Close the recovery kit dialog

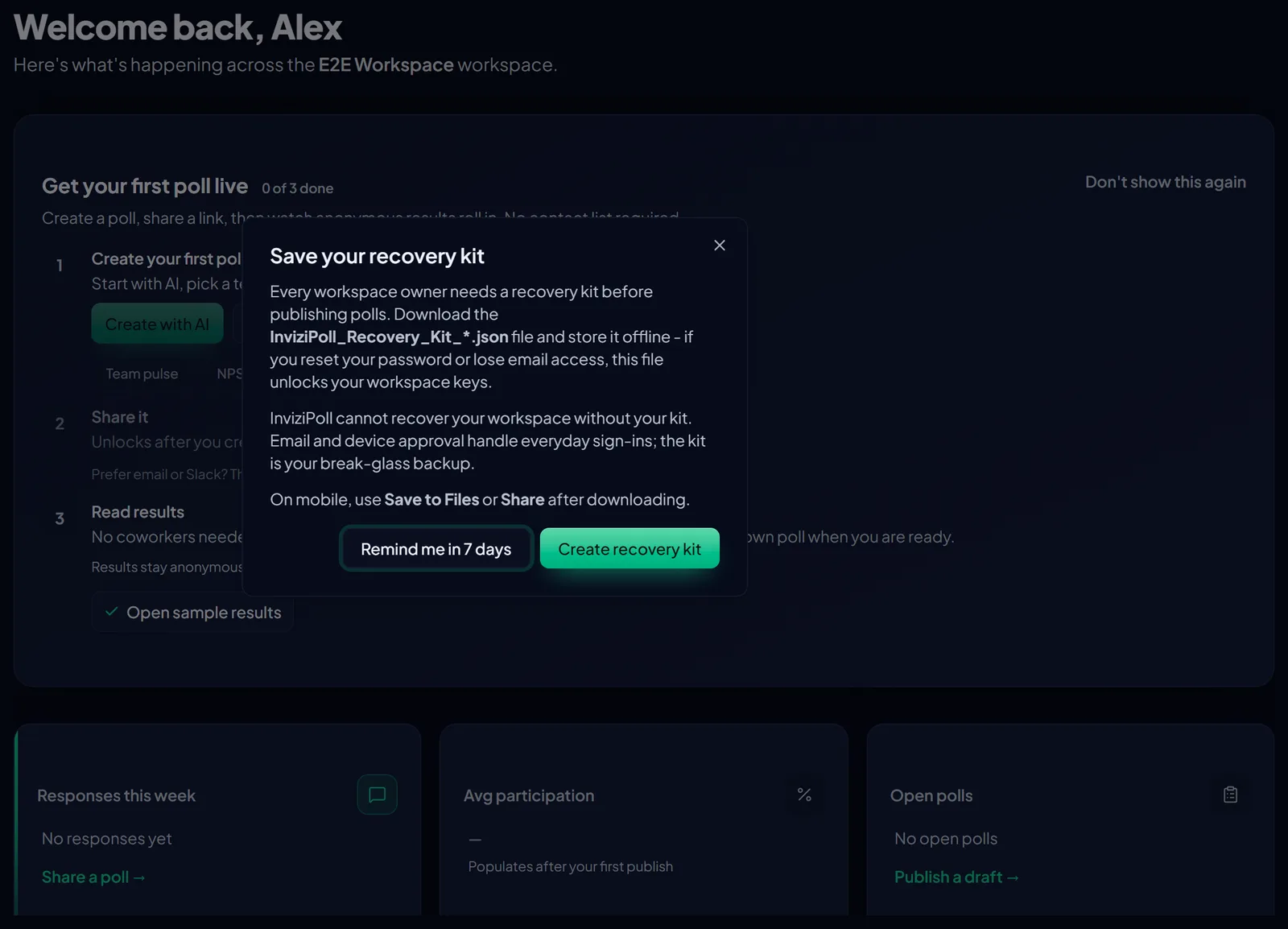tap(720, 246)
